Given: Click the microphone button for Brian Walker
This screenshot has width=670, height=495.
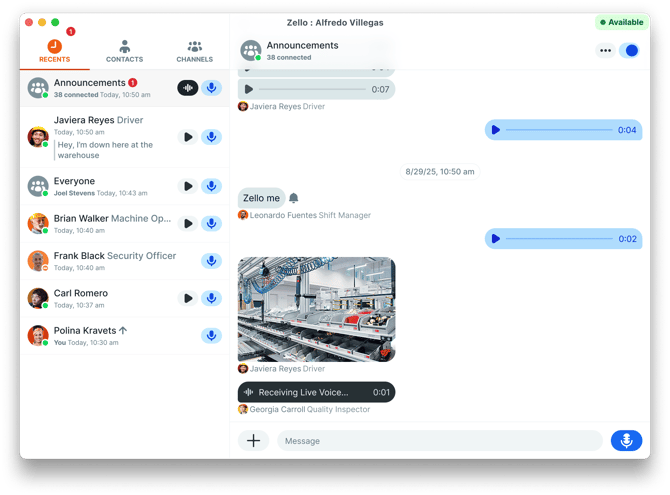Looking at the screenshot, I should coord(212,224).
